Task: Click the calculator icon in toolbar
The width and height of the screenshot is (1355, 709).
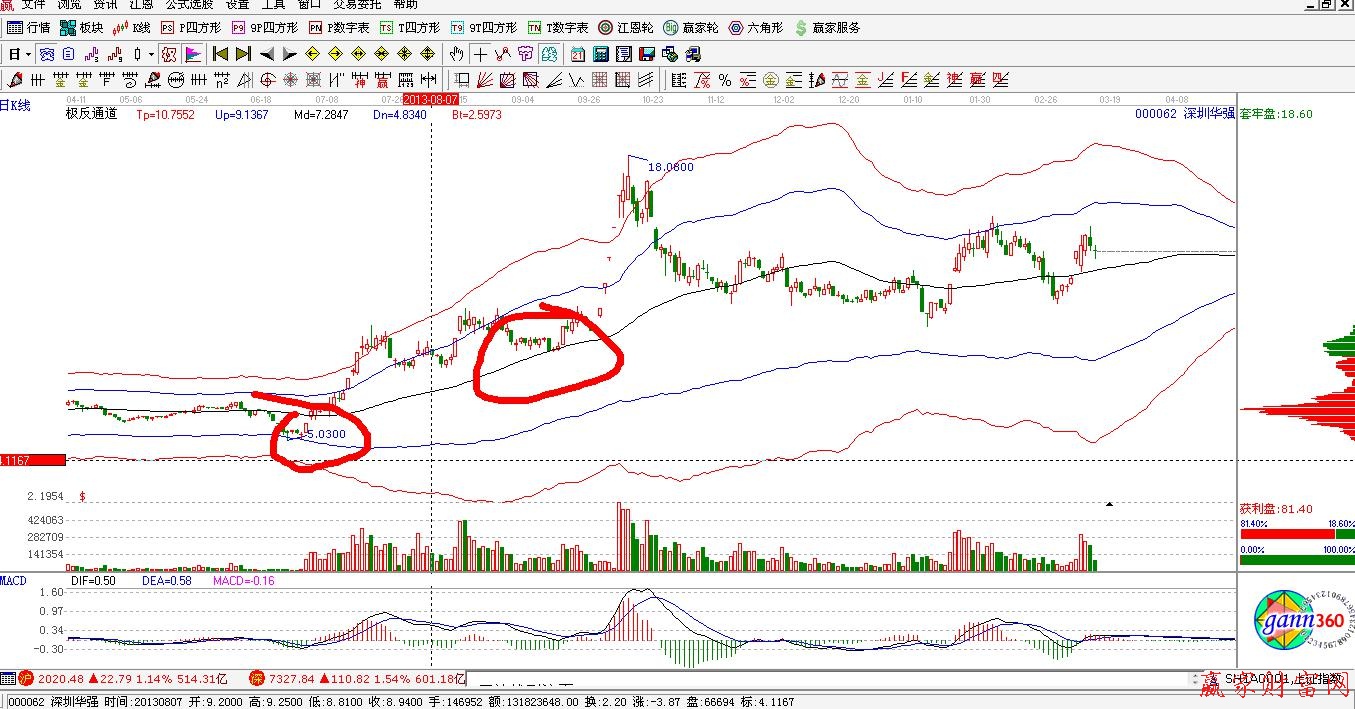Action: (x=602, y=54)
